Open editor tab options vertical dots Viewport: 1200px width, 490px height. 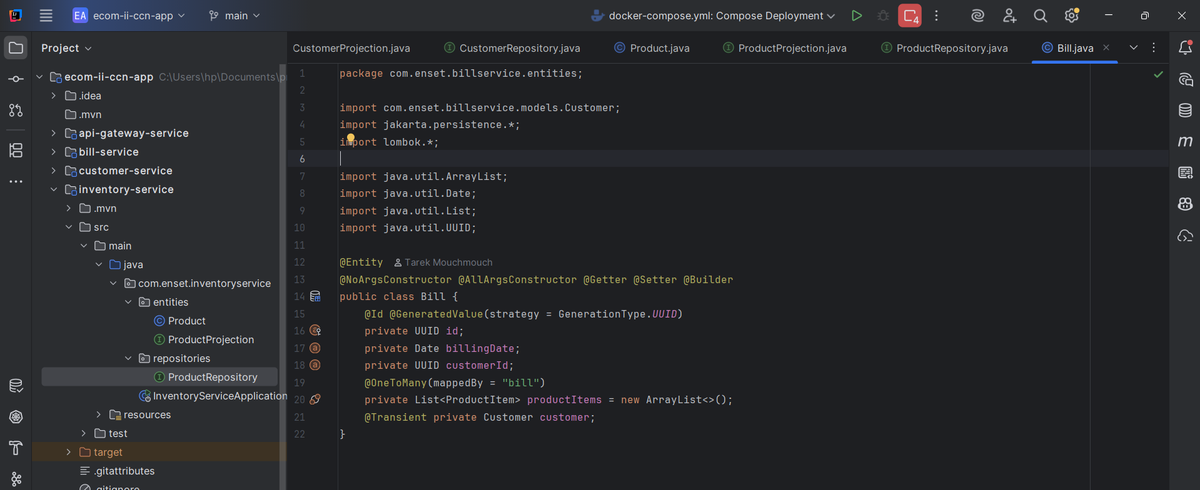click(1154, 47)
